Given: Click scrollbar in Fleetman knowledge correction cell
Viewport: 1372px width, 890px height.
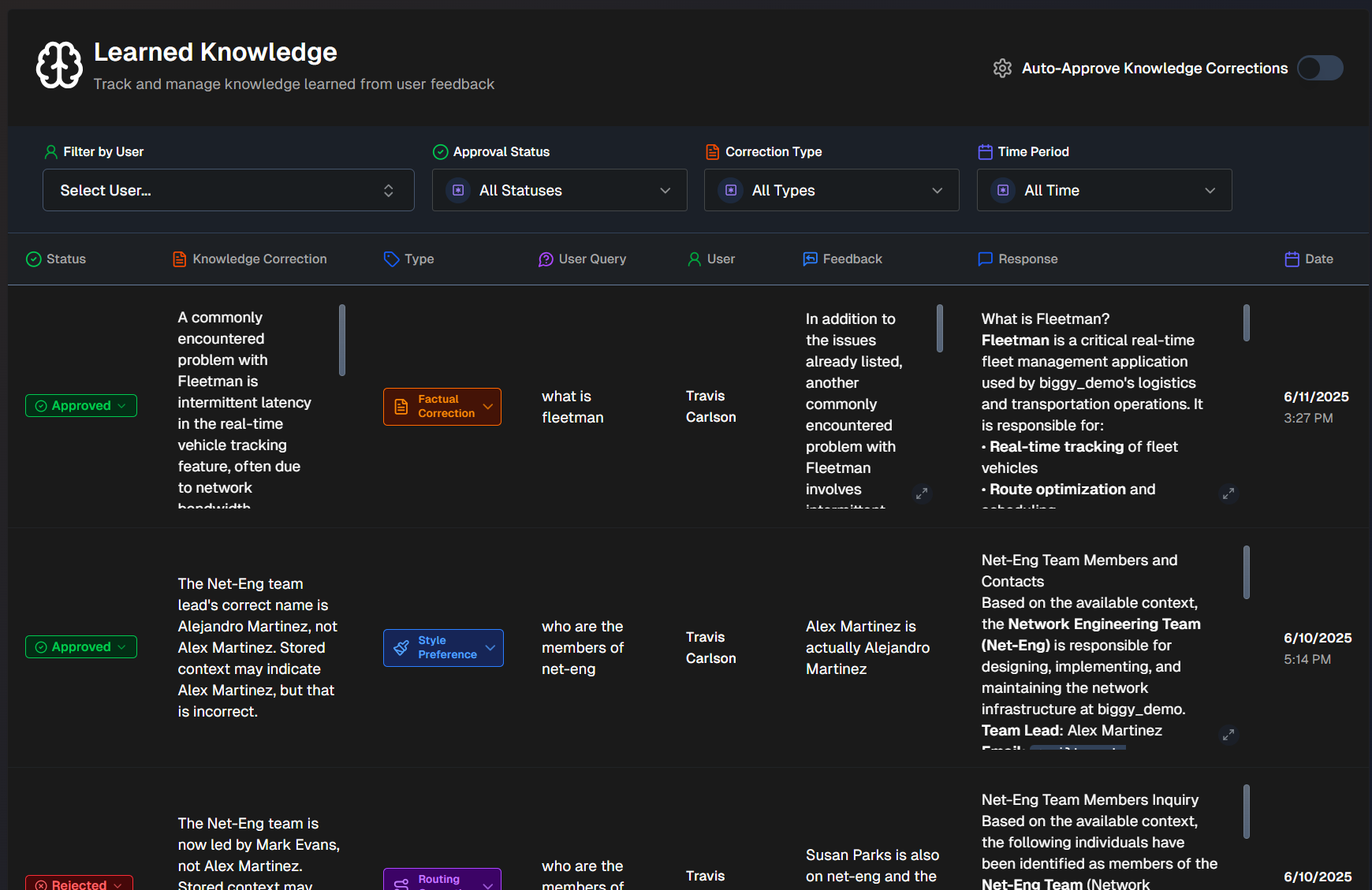Looking at the screenshot, I should (342, 341).
